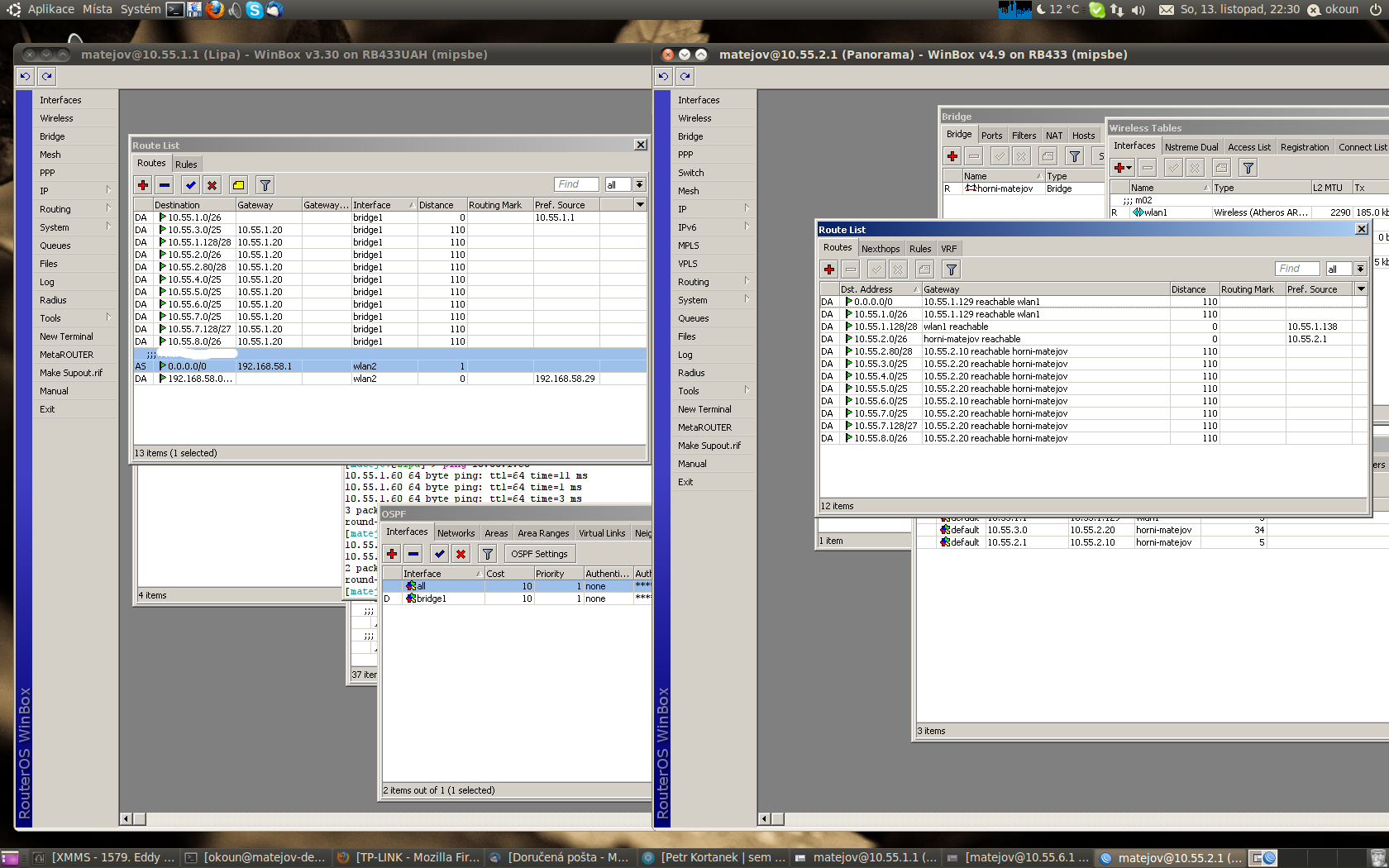This screenshot has height=868, width=1389.
Task: Click remove (minus) icon in OSPF window
Action: [413, 554]
